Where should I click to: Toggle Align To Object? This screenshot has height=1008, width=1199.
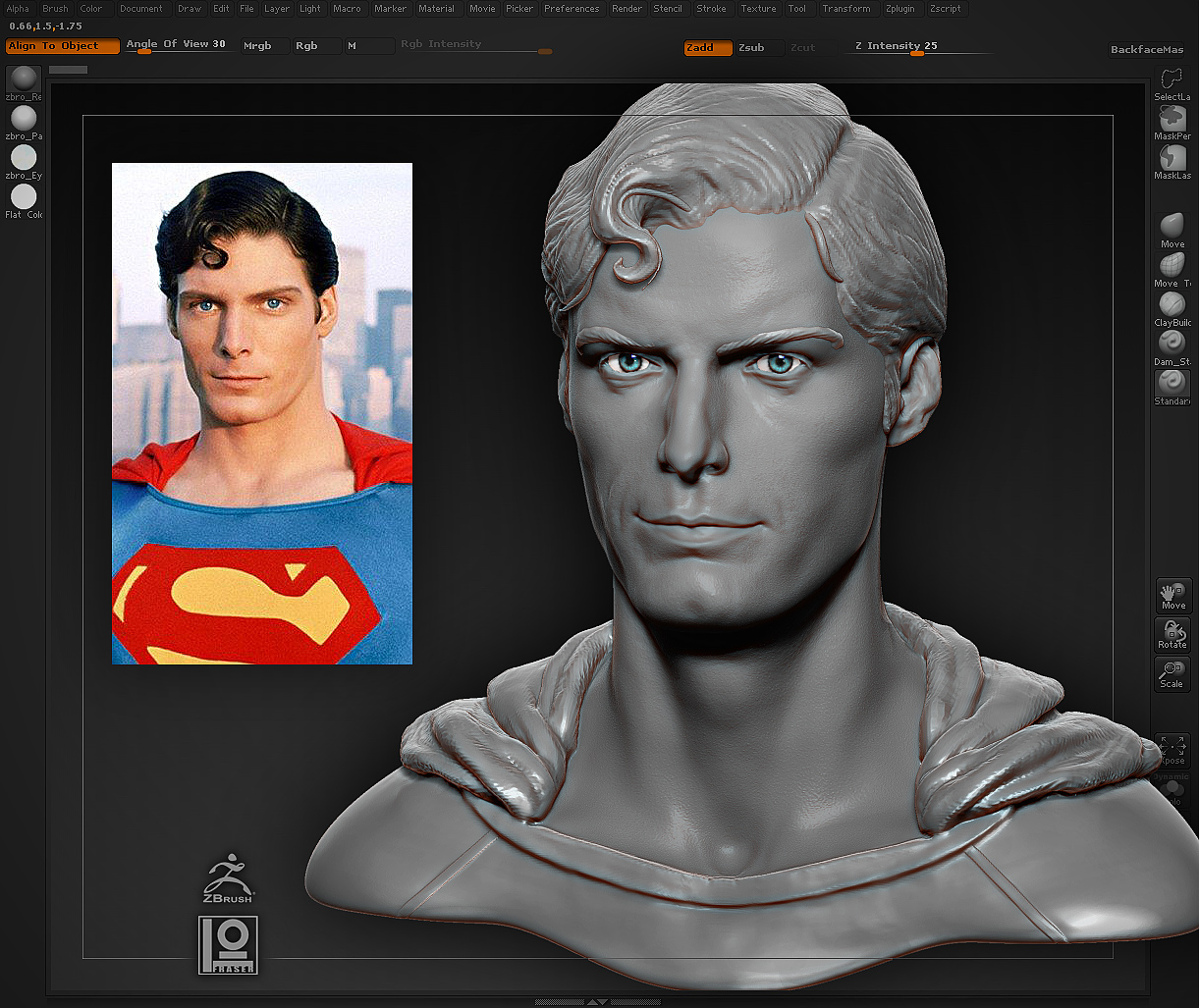pyautogui.click(x=63, y=46)
